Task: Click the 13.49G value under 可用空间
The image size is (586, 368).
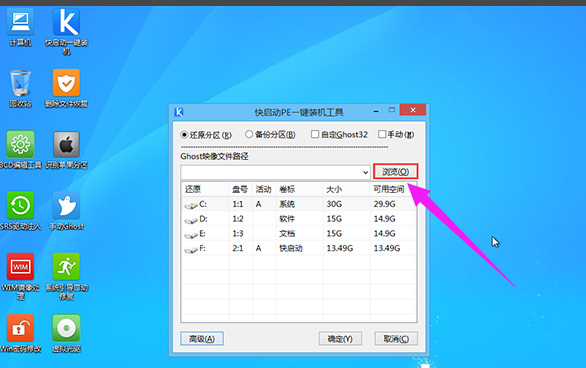Action: point(387,248)
